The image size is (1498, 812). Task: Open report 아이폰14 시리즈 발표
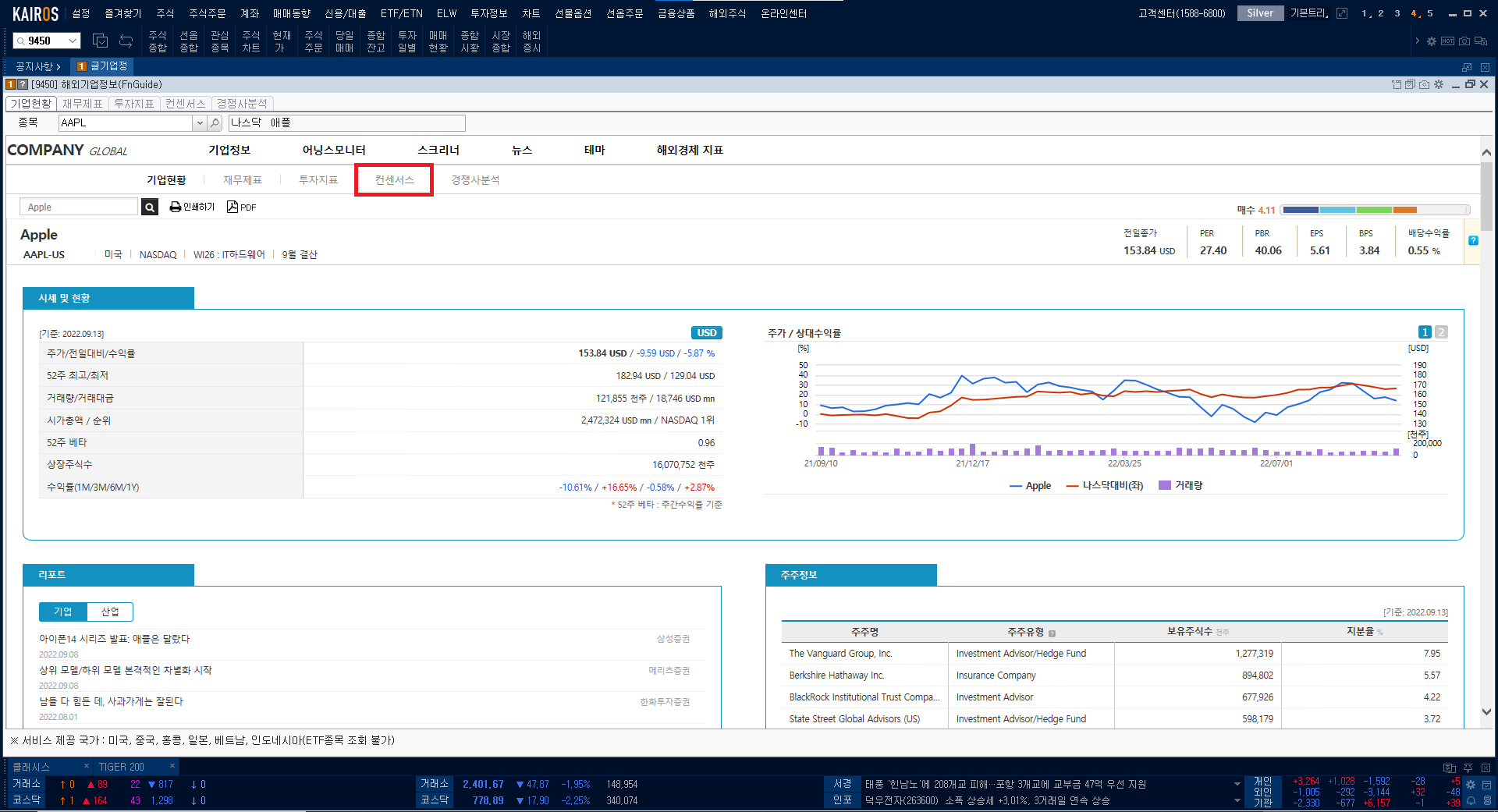pos(115,639)
